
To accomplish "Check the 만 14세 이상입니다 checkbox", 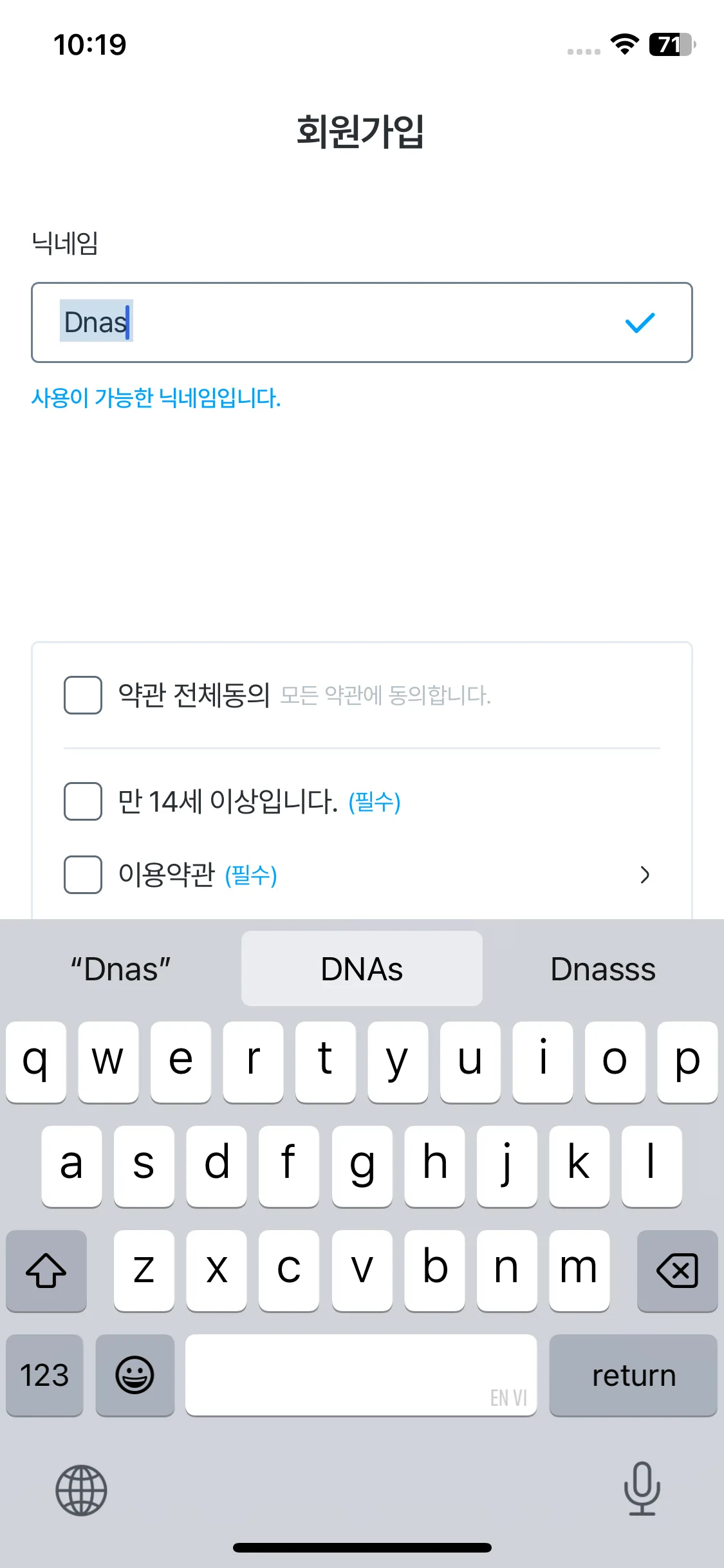I will coord(83,801).
